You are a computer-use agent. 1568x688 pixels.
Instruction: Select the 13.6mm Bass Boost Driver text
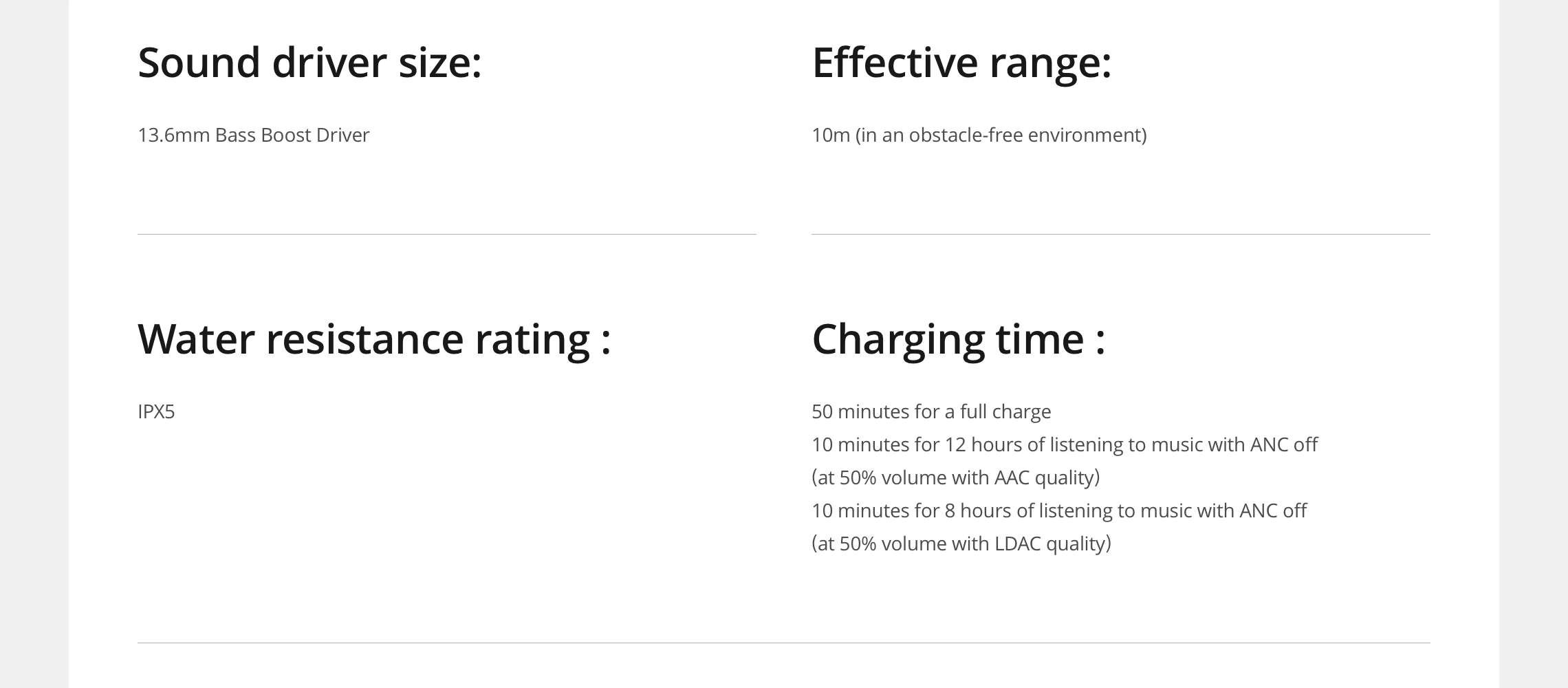pos(253,135)
